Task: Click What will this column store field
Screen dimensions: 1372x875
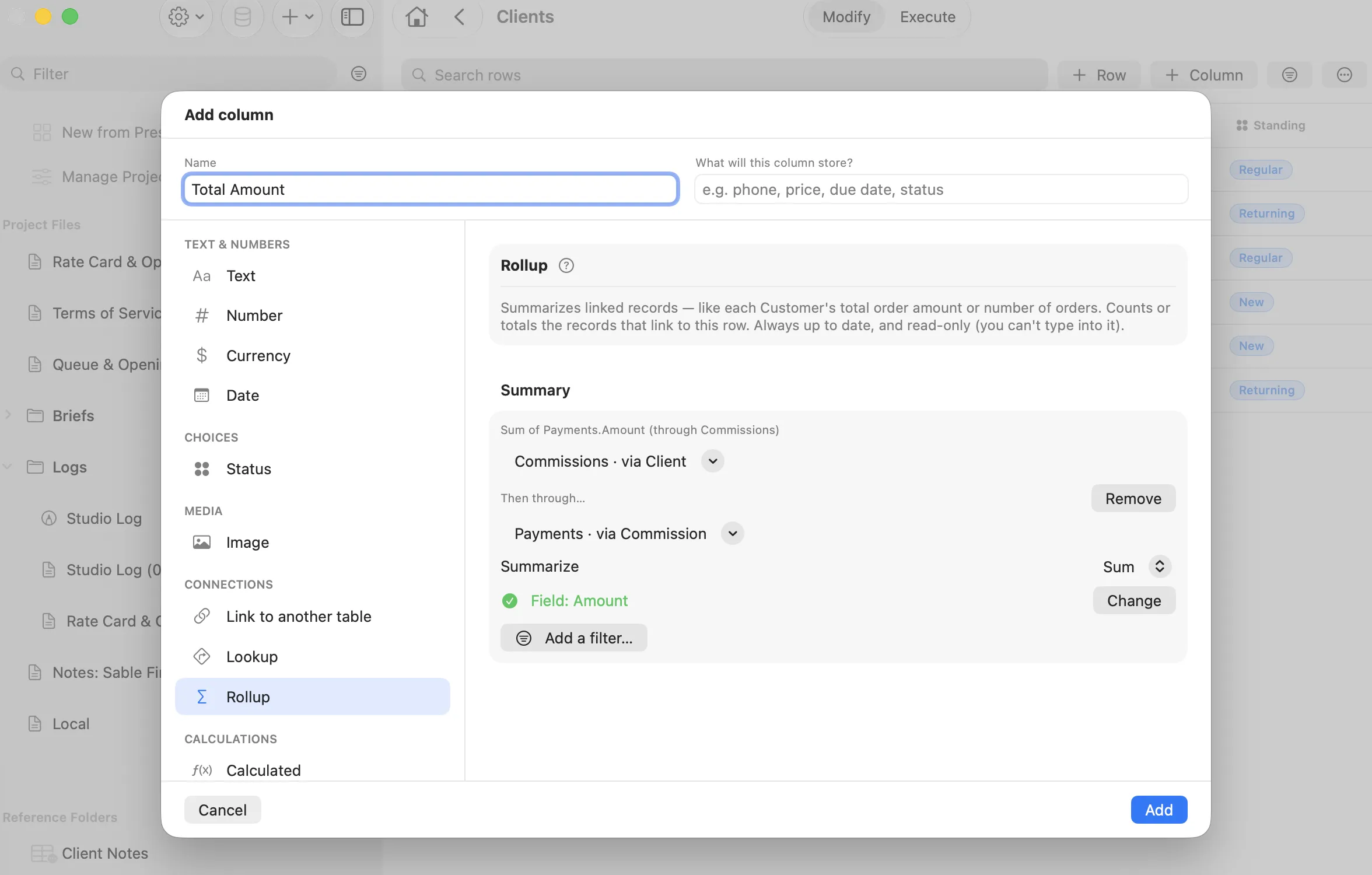Action: point(941,189)
